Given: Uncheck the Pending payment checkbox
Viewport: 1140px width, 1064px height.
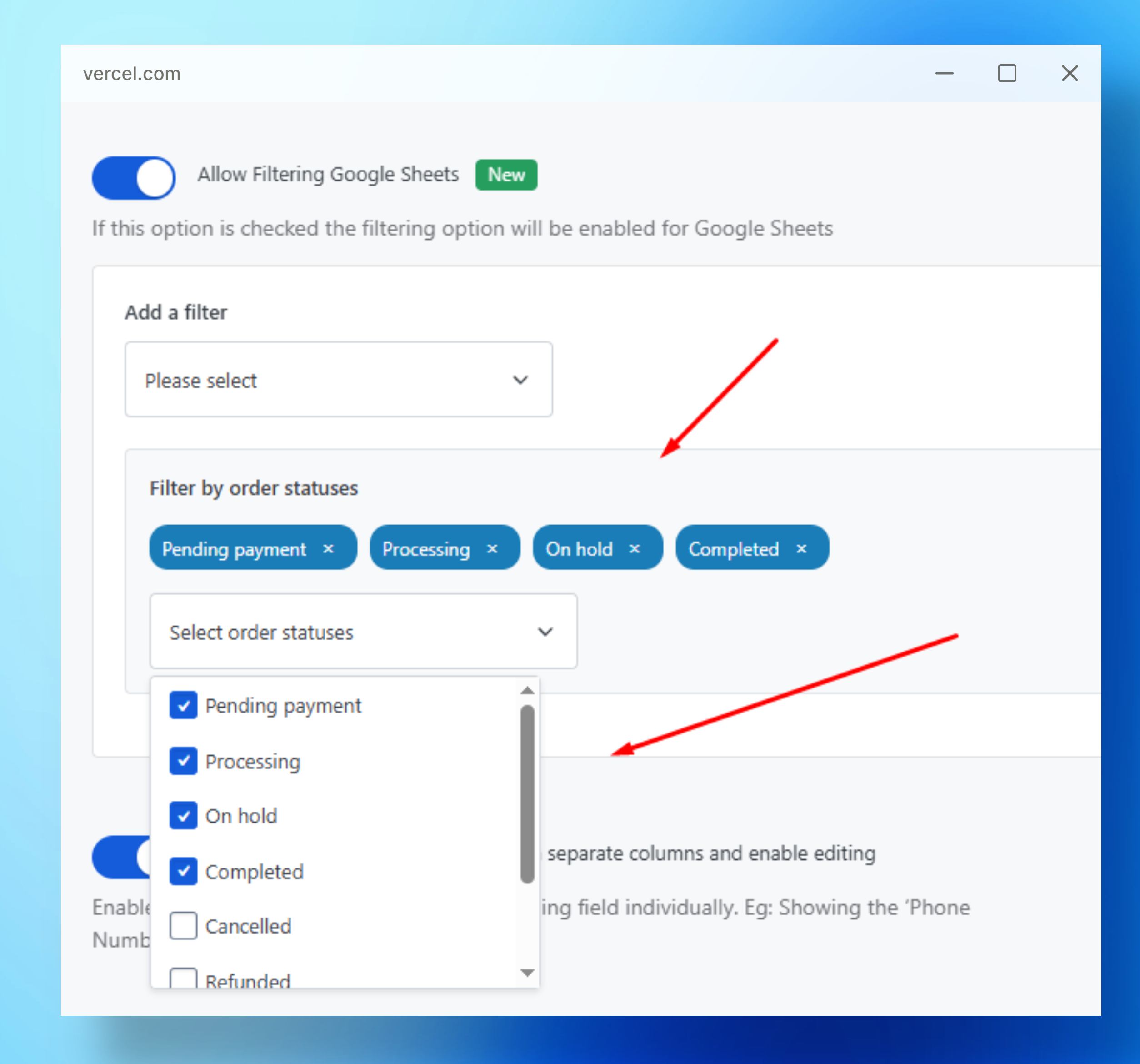Looking at the screenshot, I should point(184,706).
